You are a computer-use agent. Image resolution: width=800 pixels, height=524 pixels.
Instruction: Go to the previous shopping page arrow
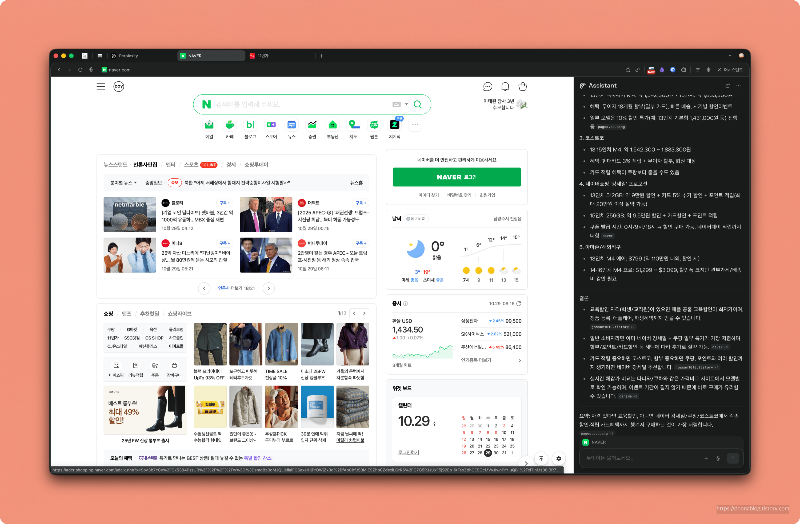click(x=354, y=313)
